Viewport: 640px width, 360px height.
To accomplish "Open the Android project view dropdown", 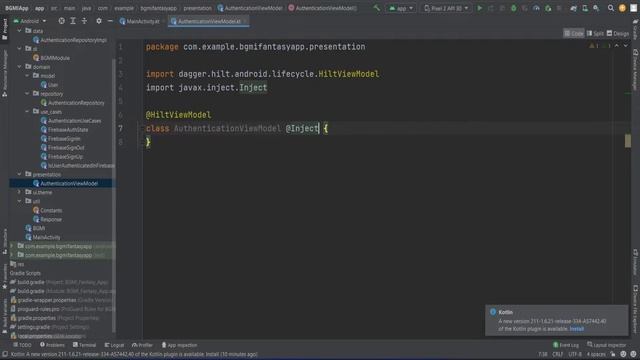I will point(30,21).
